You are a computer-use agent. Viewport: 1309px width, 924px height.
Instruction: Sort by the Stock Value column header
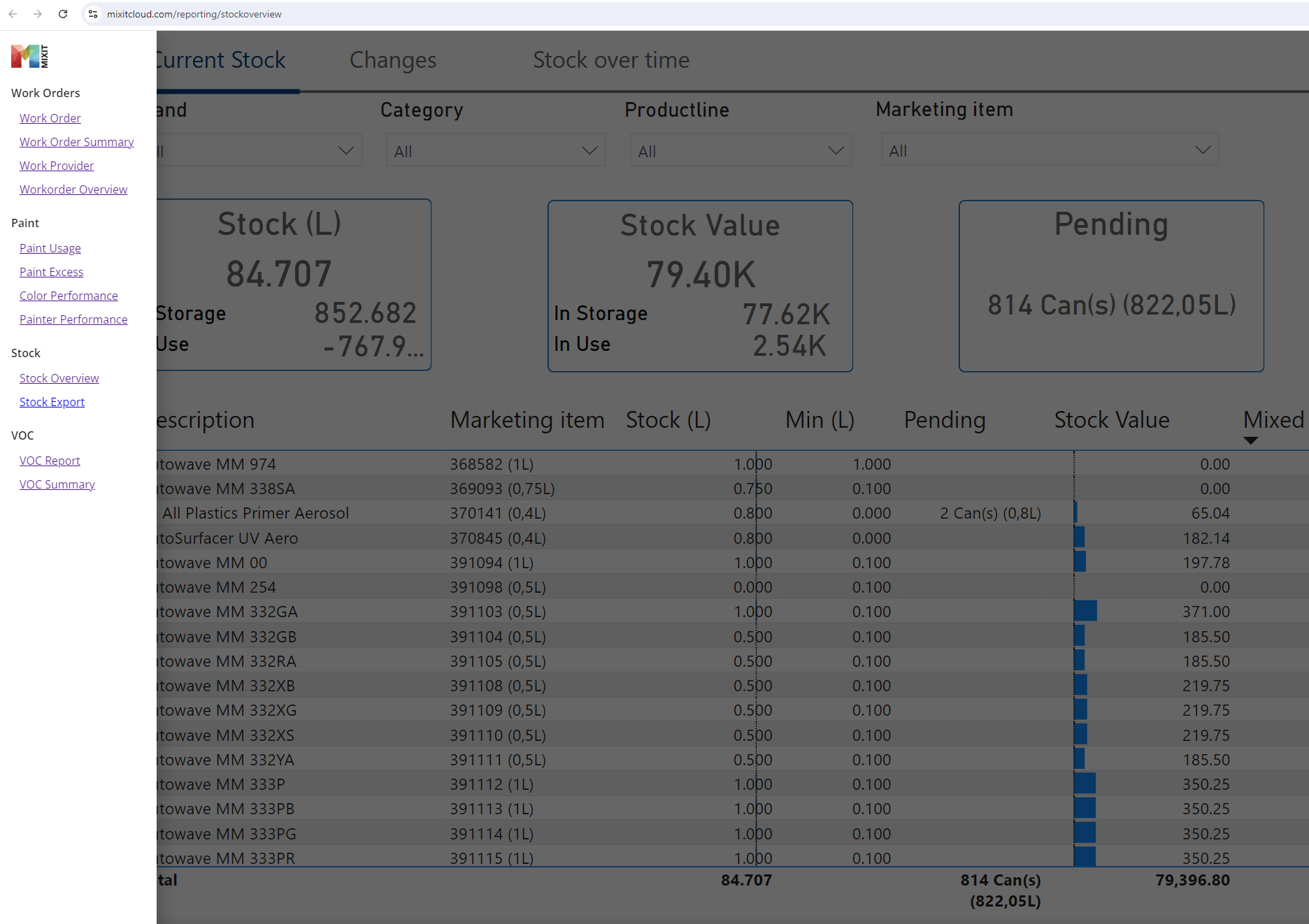pyautogui.click(x=1111, y=419)
